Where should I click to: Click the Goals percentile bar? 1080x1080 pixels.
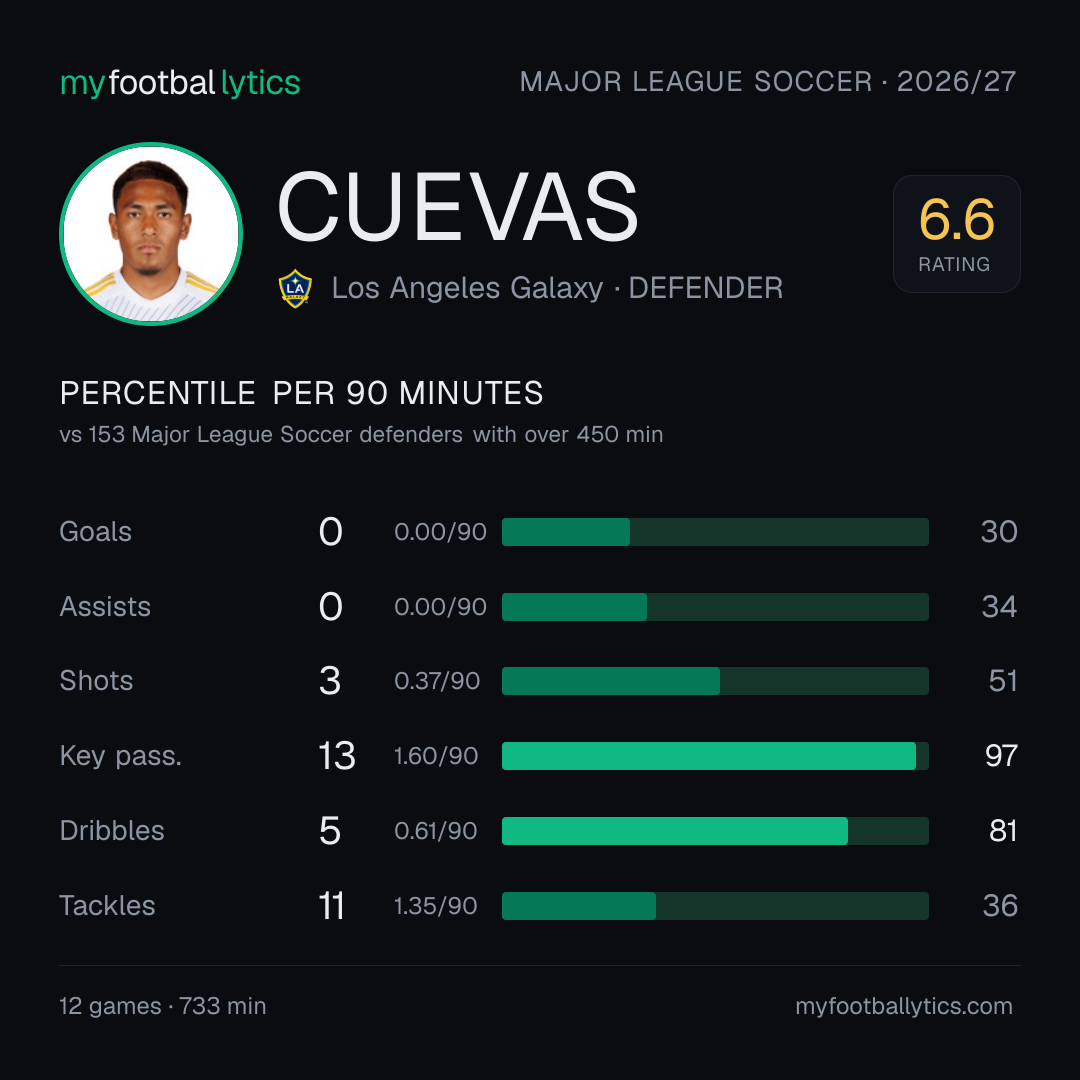pyautogui.click(x=715, y=532)
